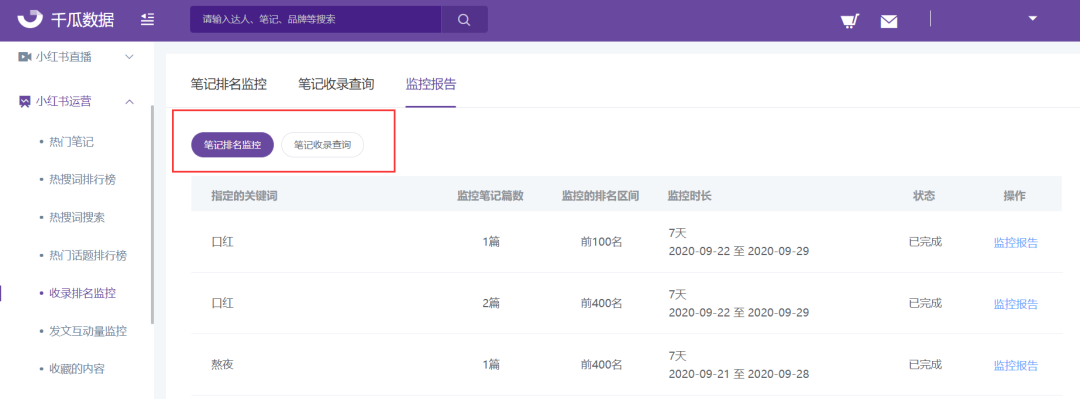
Task: Click keyword 熬夜 in the table
Action: click(222, 365)
